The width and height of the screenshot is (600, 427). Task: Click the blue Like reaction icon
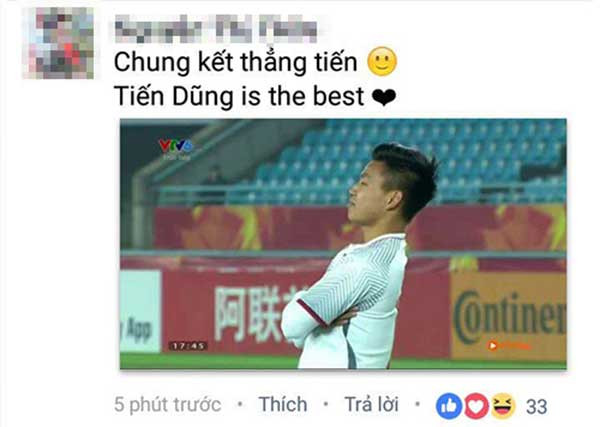448,406
